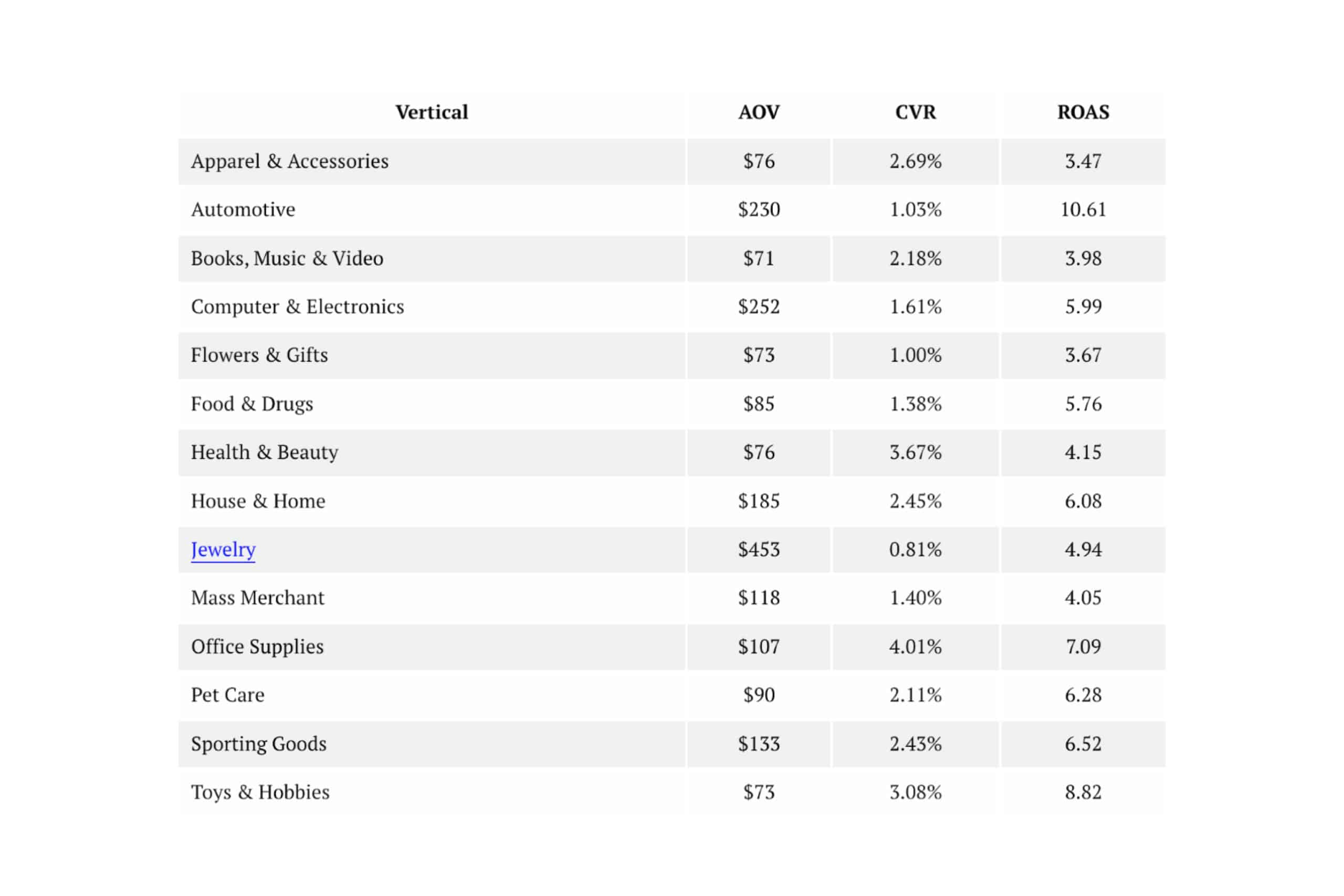Click the Vertical column header

[432, 112]
